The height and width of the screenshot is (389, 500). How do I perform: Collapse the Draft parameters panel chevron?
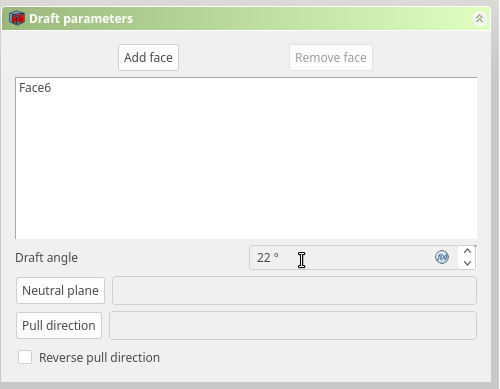(479, 18)
